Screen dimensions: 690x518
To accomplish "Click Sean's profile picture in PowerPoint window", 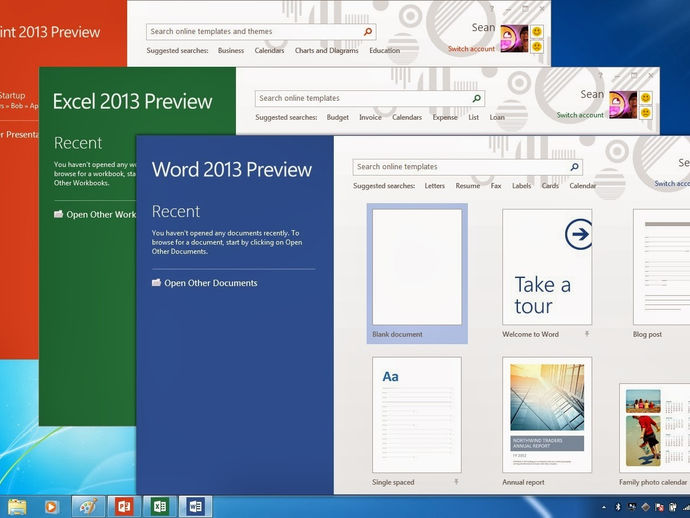I will [514, 39].
